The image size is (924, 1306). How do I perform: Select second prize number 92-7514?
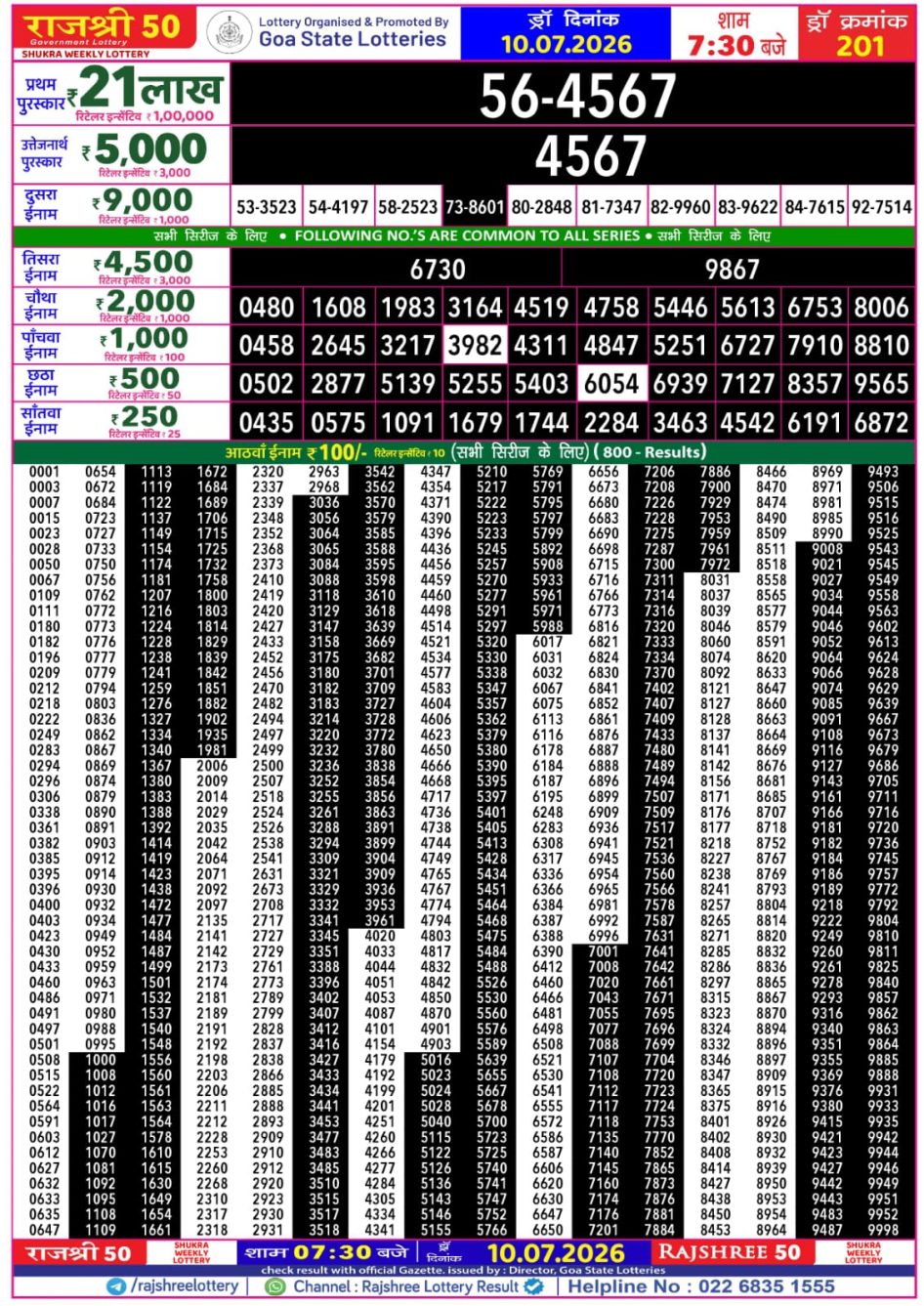881,207
